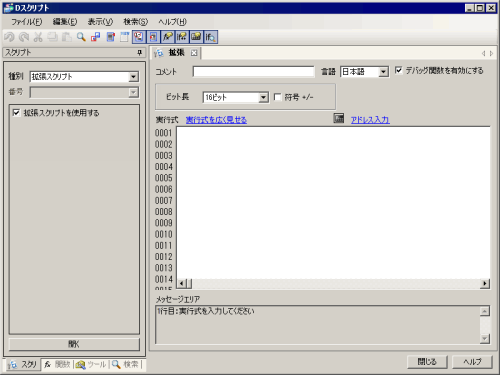
Task: Click the white notepad icon in toolbar
Action: [x=125, y=37]
